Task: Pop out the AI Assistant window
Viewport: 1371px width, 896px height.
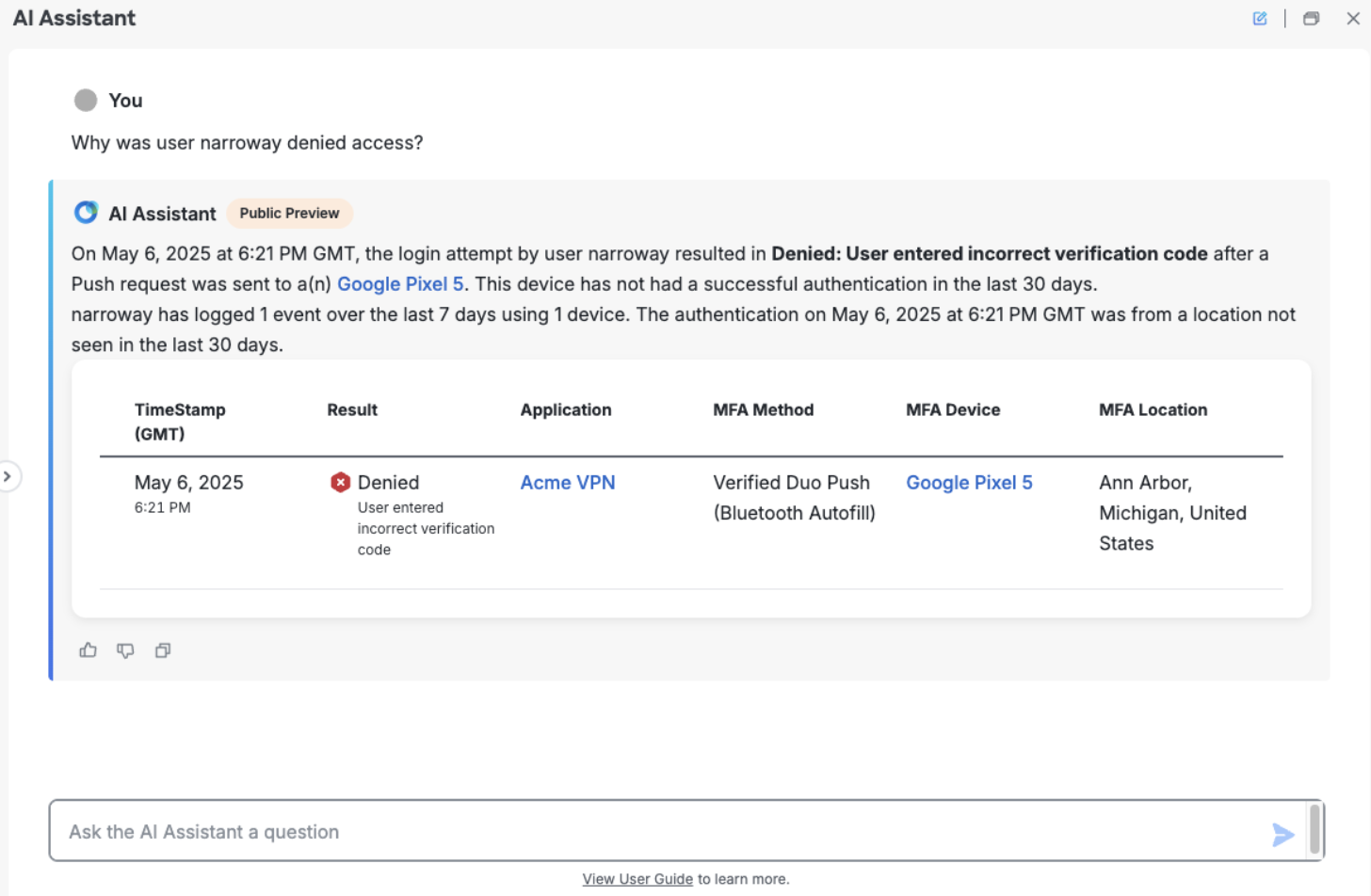Action: pos(1312,18)
